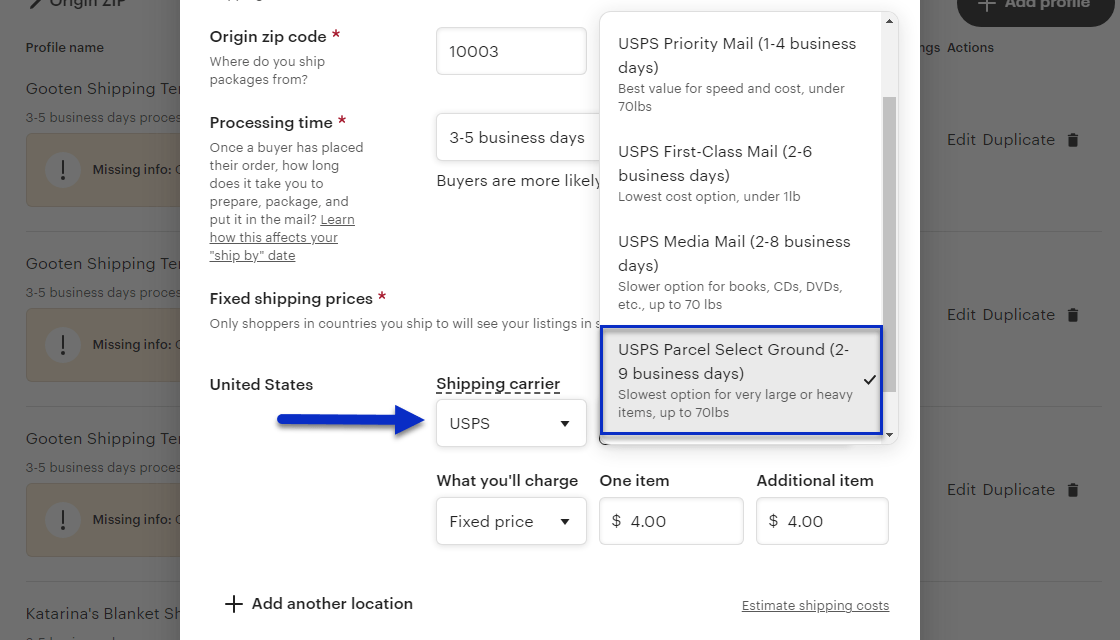Viewport: 1120px width, 640px height.
Task: Click the plus icon beside Add another location
Action: click(234, 603)
